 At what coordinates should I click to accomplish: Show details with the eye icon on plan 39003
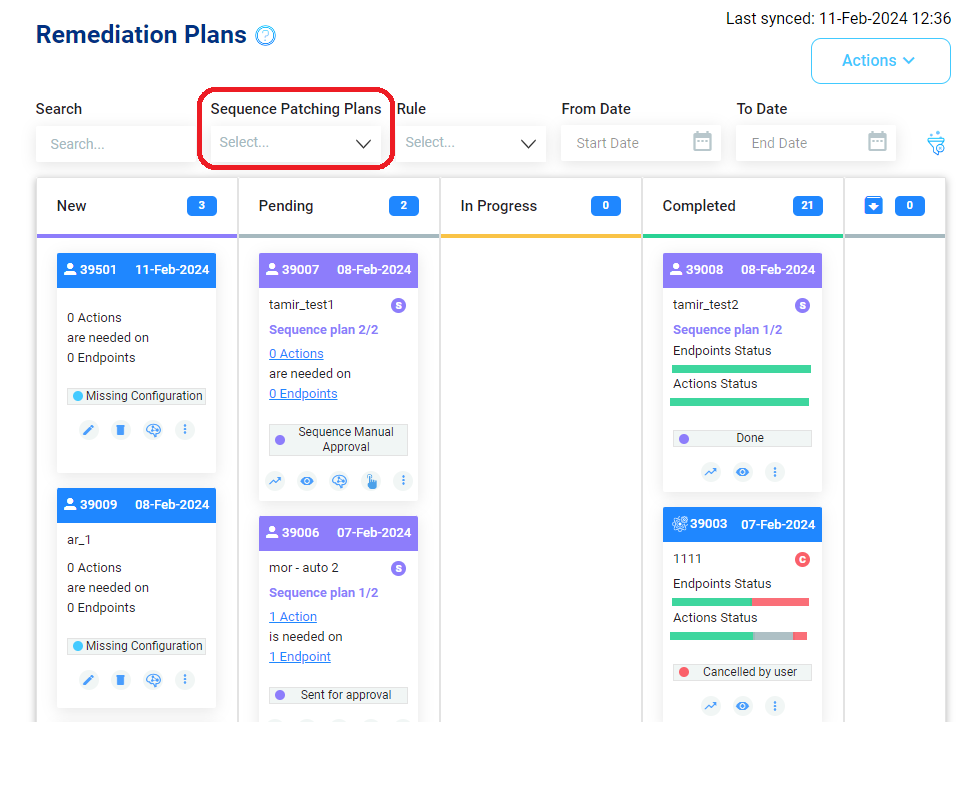pyautogui.click(x=742, y=706)
